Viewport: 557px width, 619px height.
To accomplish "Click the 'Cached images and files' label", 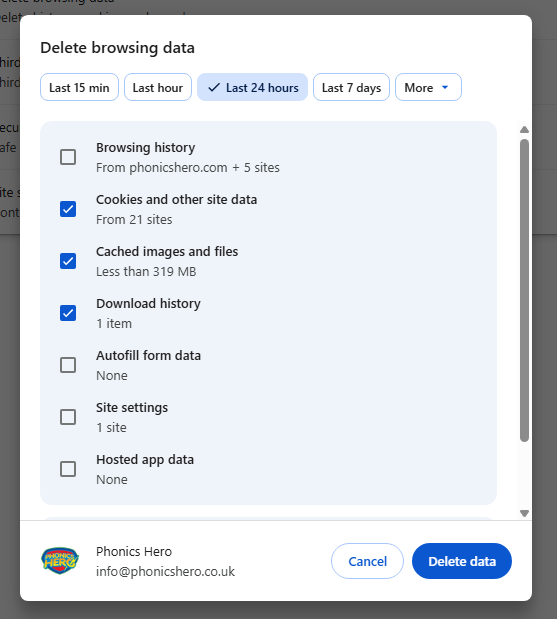I will [x=167, y=251].
